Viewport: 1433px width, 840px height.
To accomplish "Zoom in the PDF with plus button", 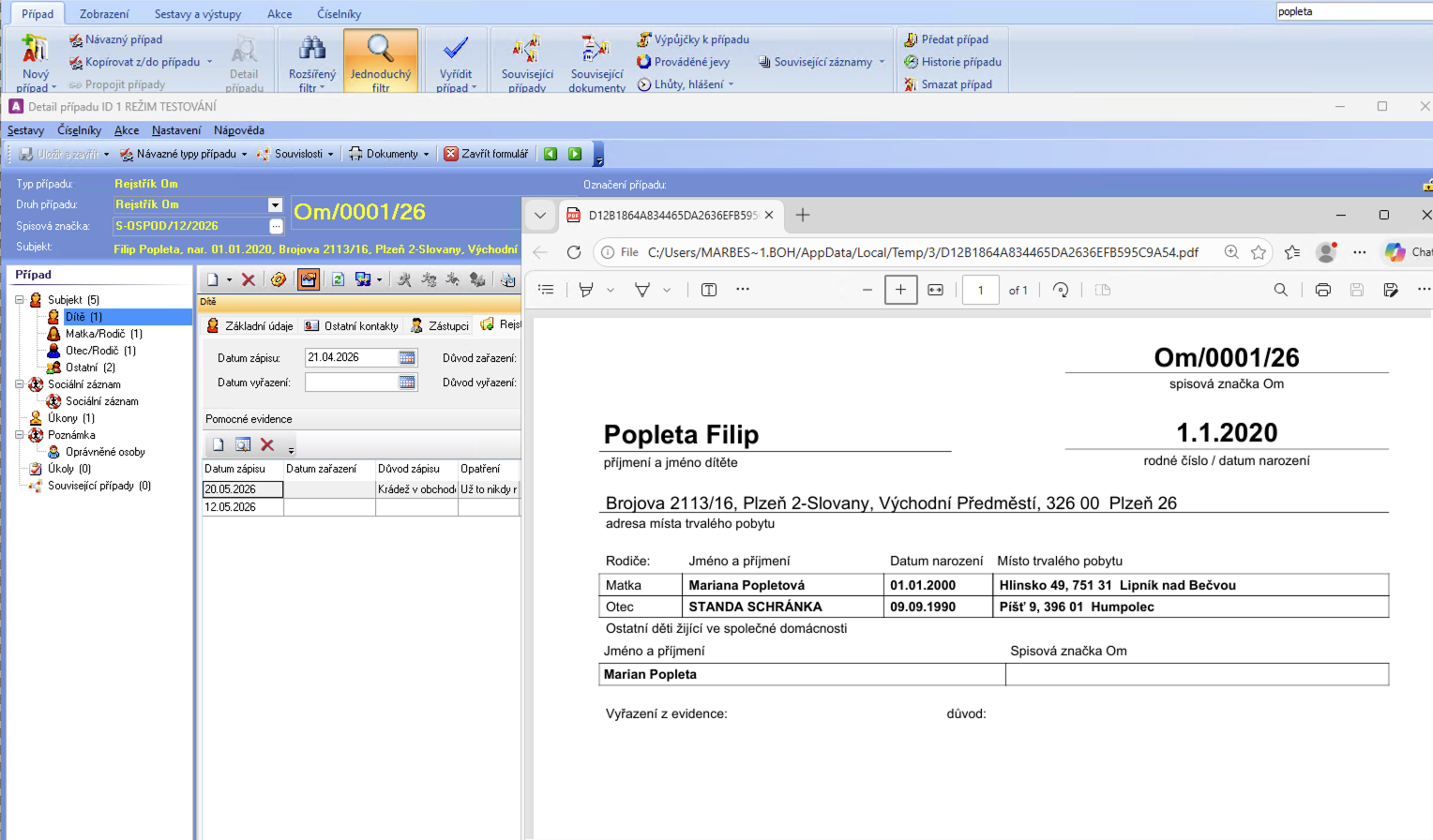I will click(900, 290).
